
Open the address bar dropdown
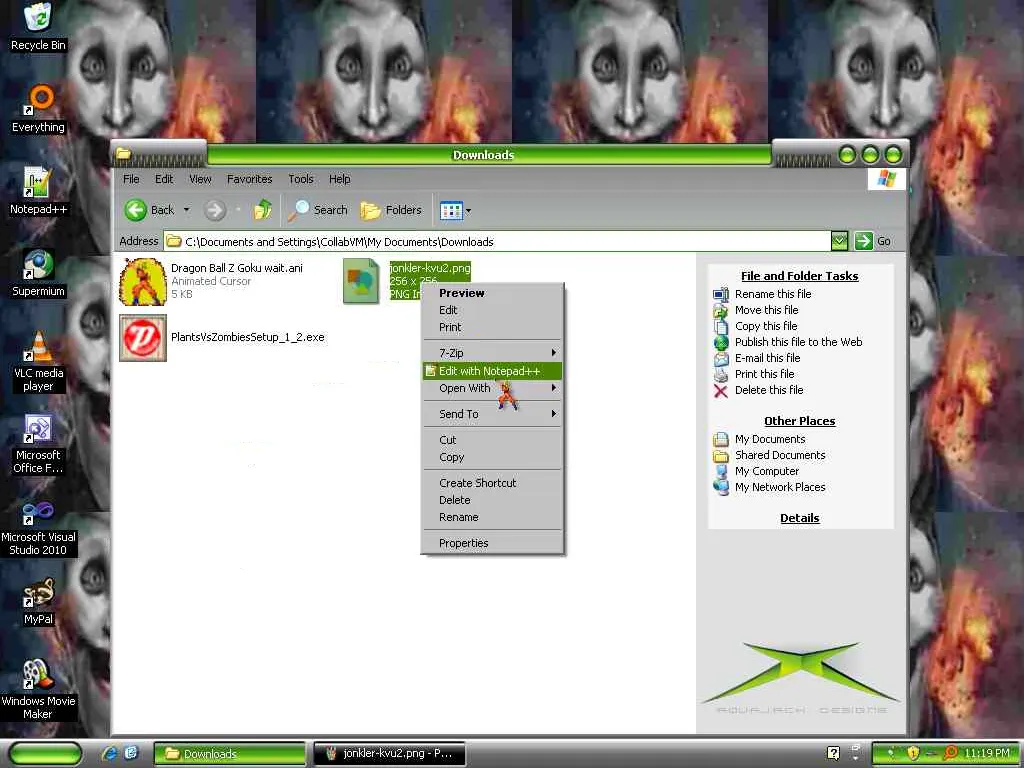(x=839, y=241)
